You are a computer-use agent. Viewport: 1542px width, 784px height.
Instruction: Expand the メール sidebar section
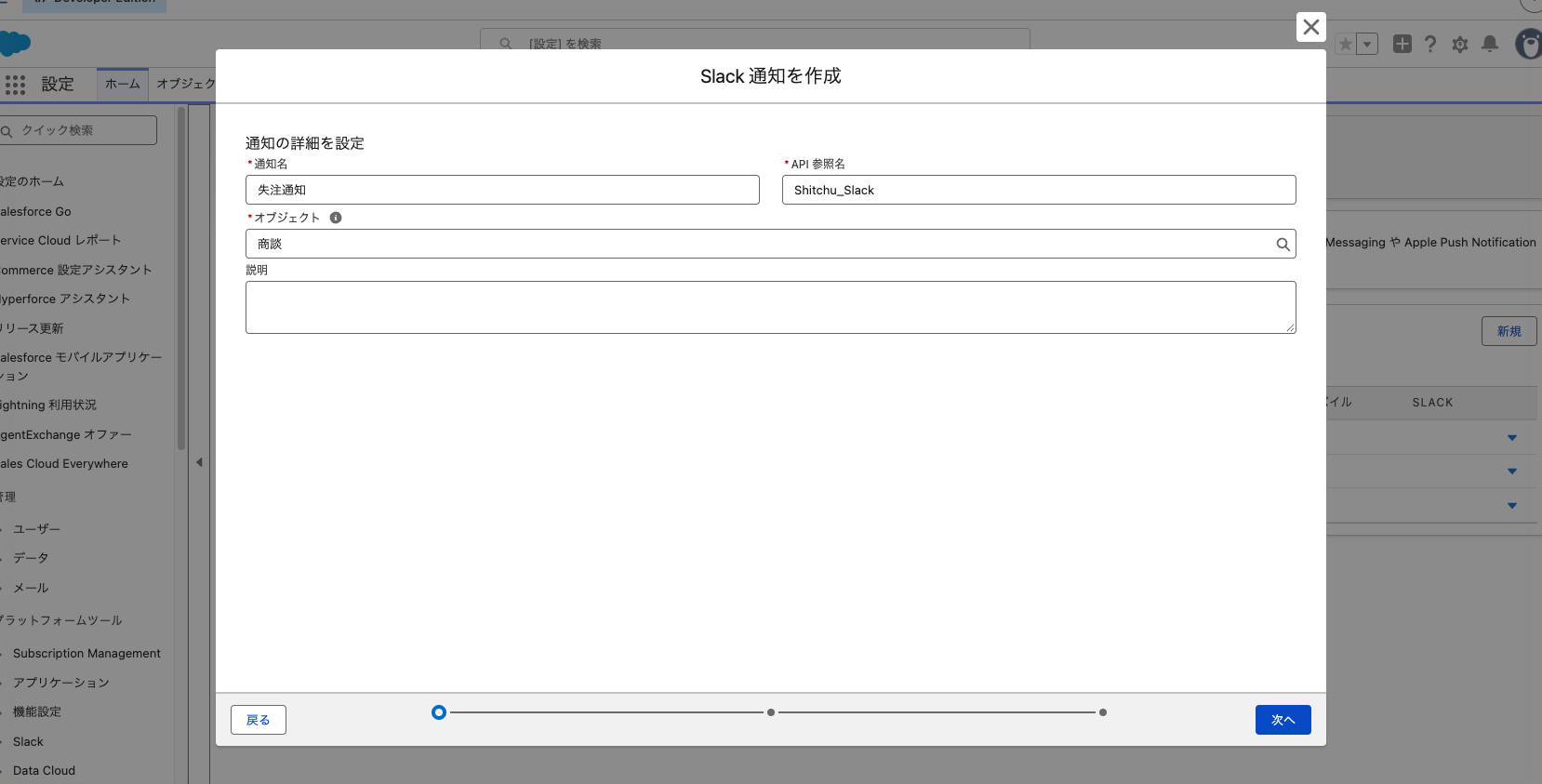click(31, 588)
